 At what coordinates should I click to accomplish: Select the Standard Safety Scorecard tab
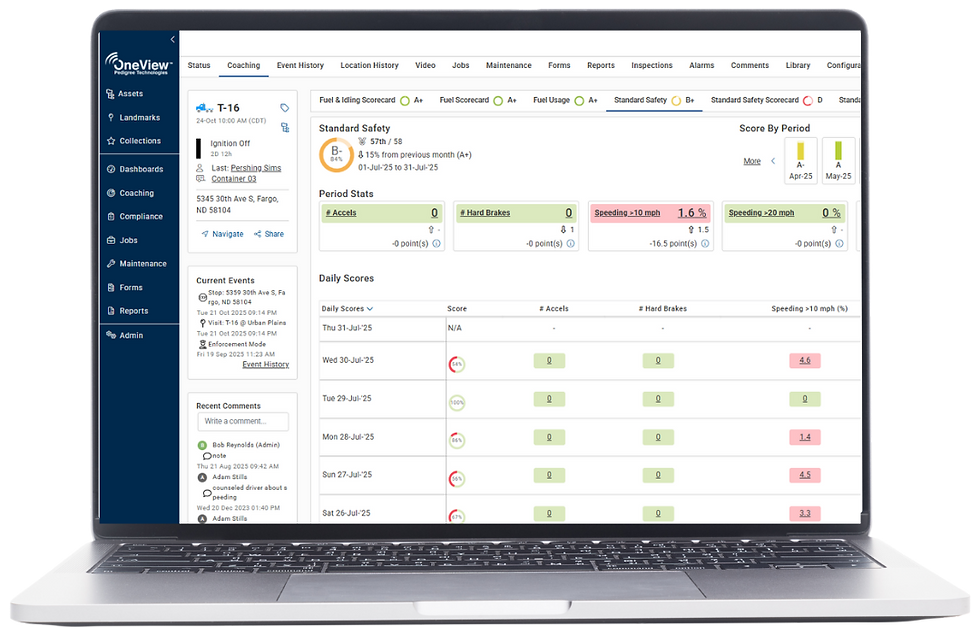coord(754,100)
